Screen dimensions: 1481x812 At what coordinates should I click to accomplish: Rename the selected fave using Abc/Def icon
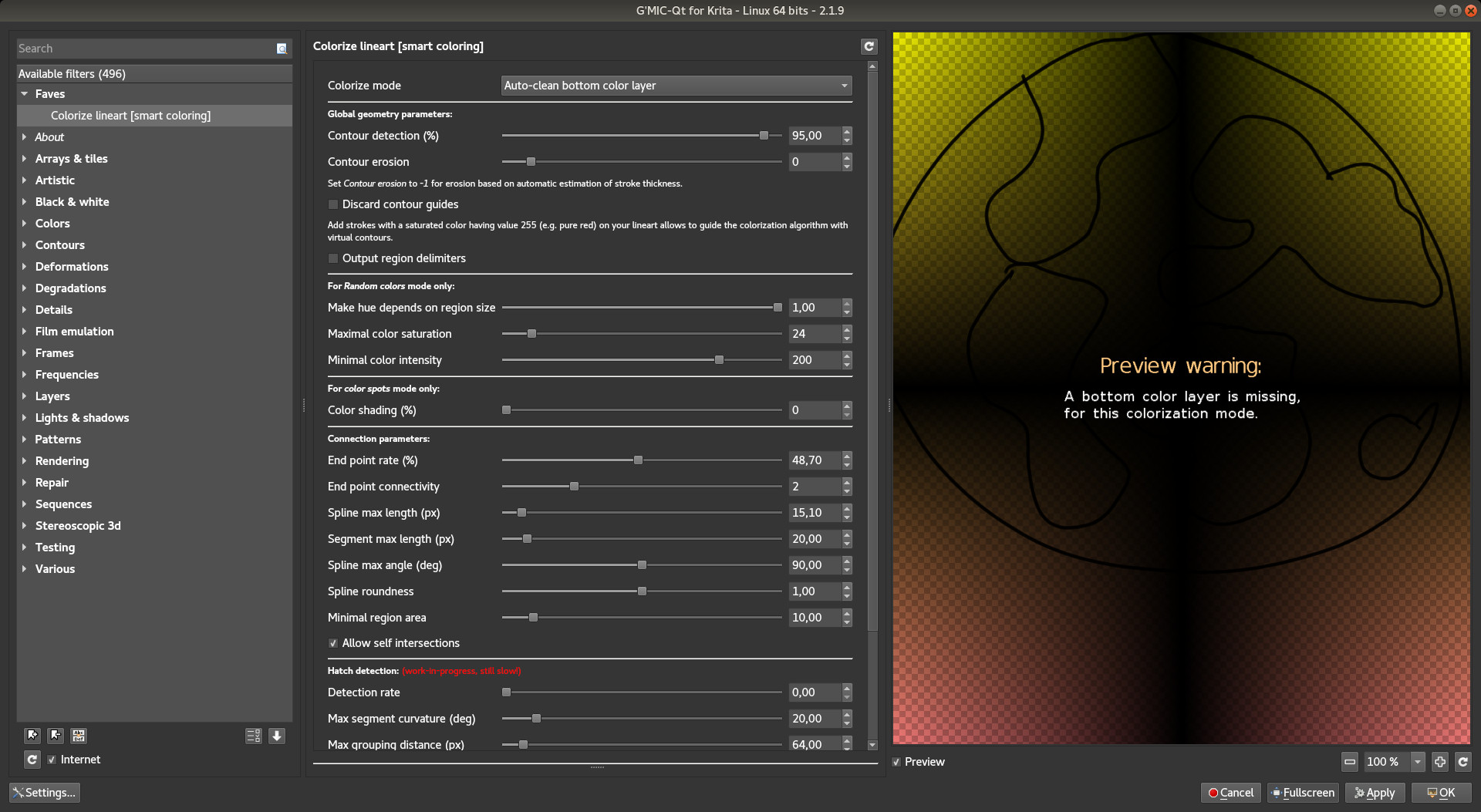78,736
